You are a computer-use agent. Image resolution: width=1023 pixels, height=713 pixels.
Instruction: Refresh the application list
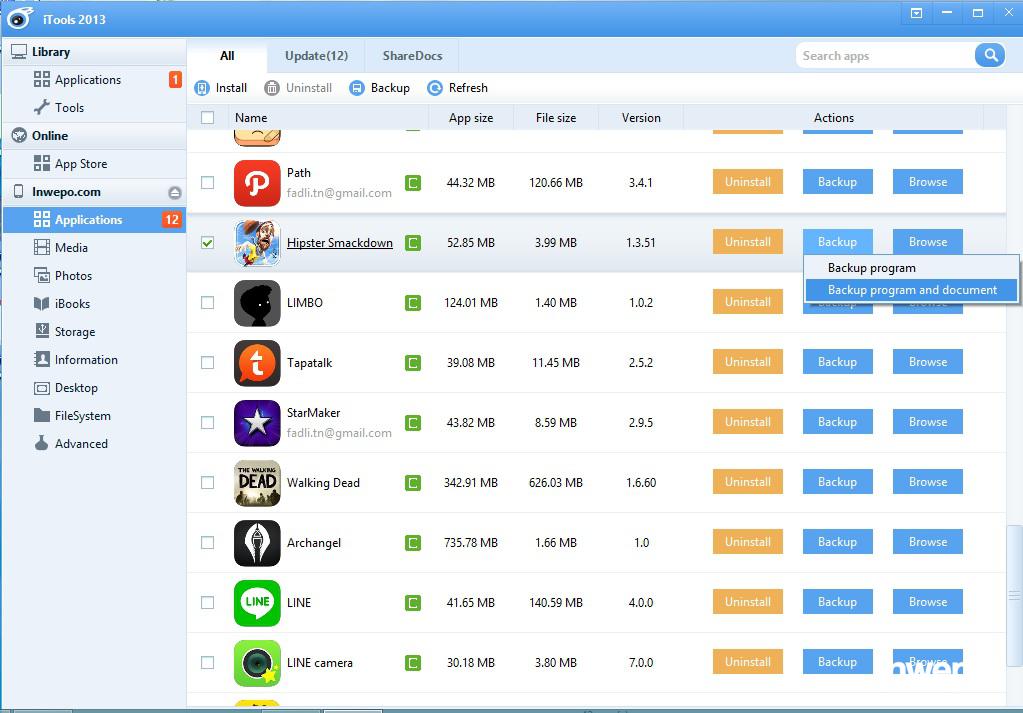click(x=457, y=88)
